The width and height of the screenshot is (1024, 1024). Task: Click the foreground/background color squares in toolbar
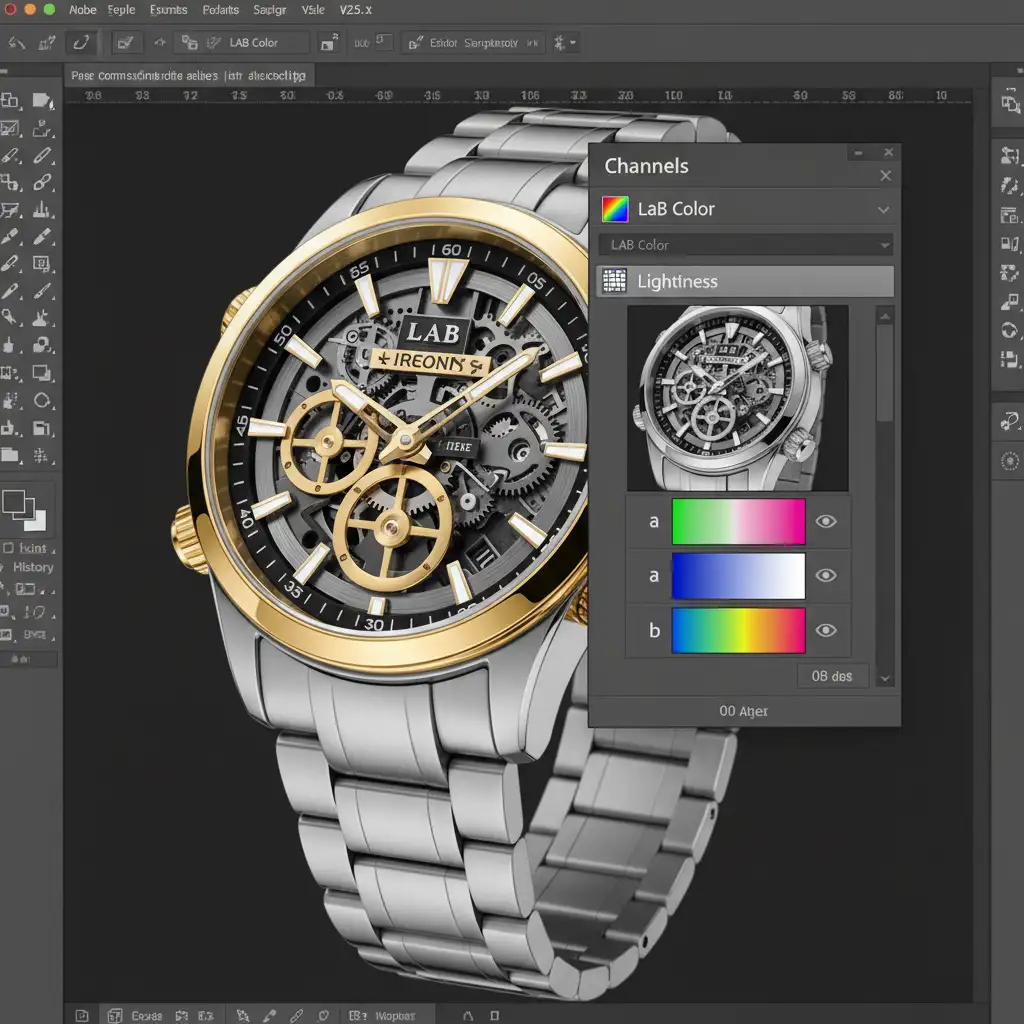click(x=24, y=509)
